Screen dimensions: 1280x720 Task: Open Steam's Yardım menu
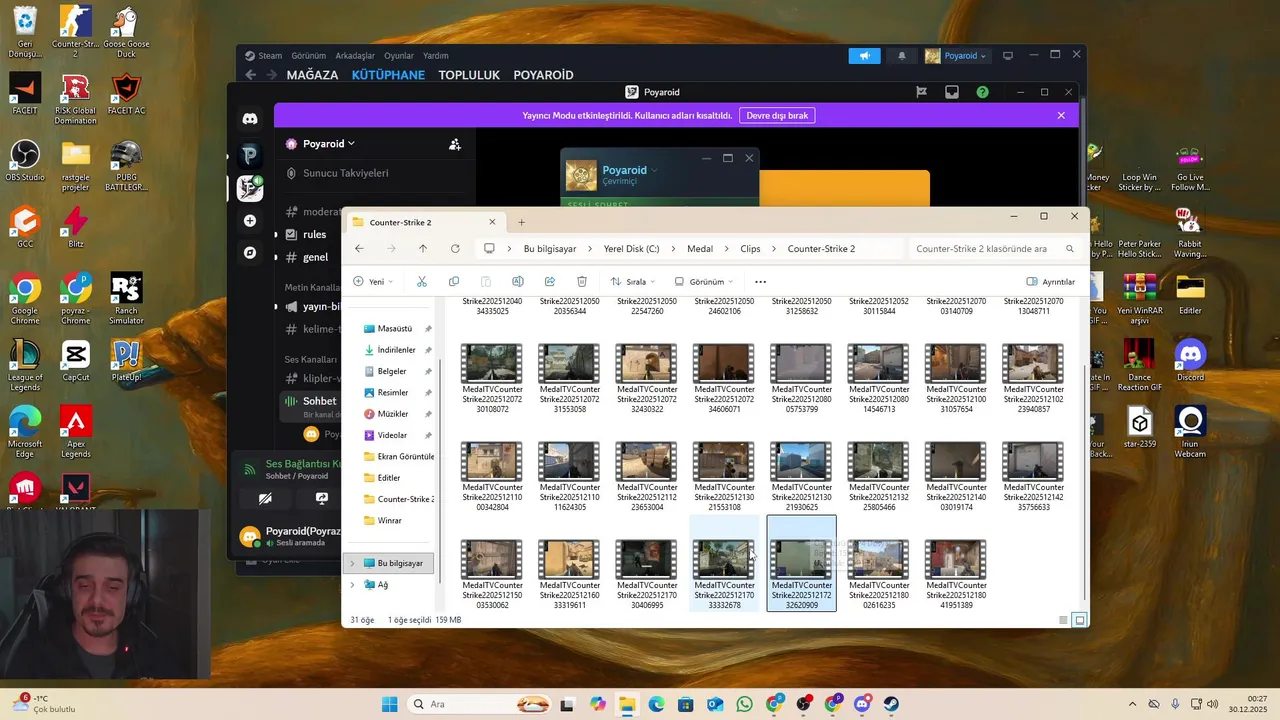436,56
